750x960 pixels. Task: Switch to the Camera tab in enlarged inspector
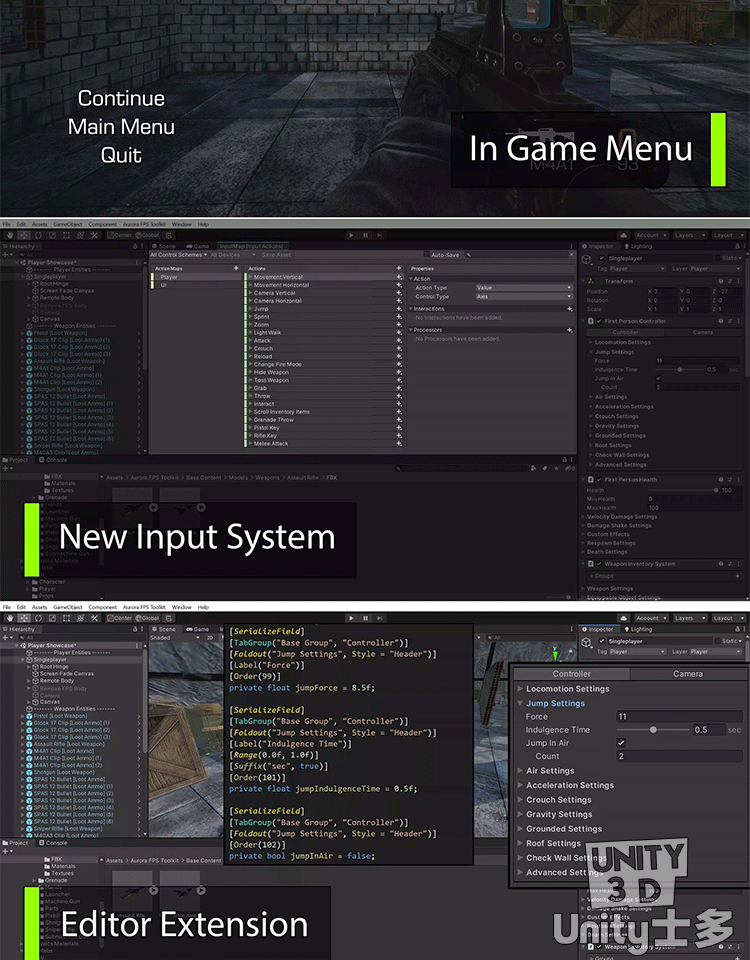(x=688, y=673)
